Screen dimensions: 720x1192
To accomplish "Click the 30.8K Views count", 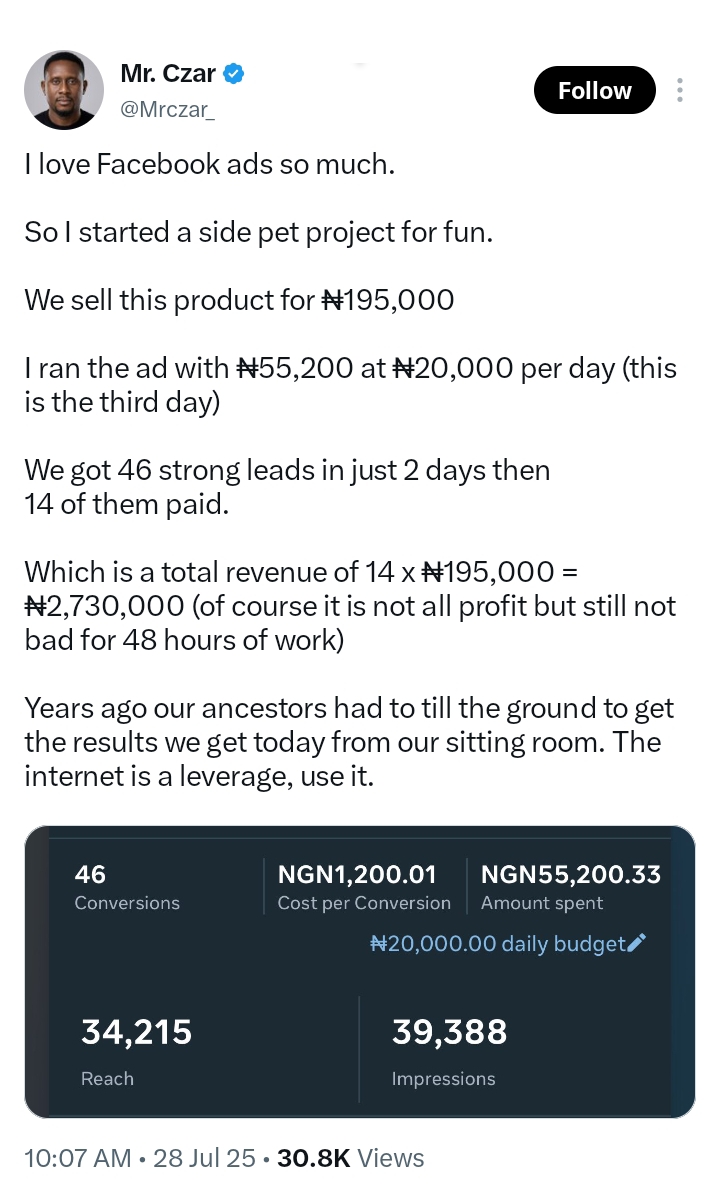I will pos(350,1158).
